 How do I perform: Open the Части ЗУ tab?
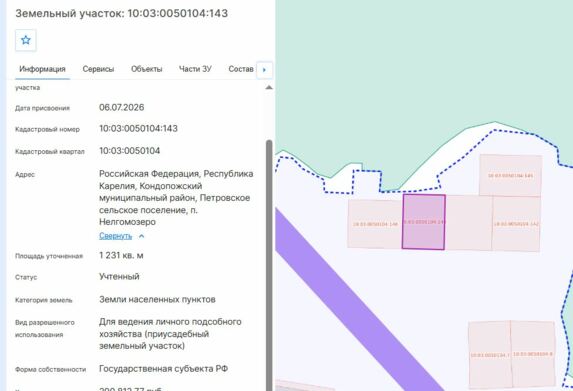tap(195, 69)
